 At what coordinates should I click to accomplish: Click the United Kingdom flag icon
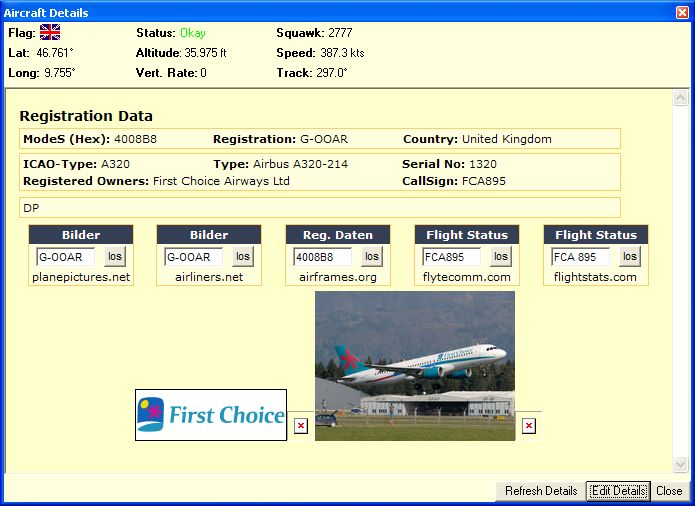tap(50, 32)
